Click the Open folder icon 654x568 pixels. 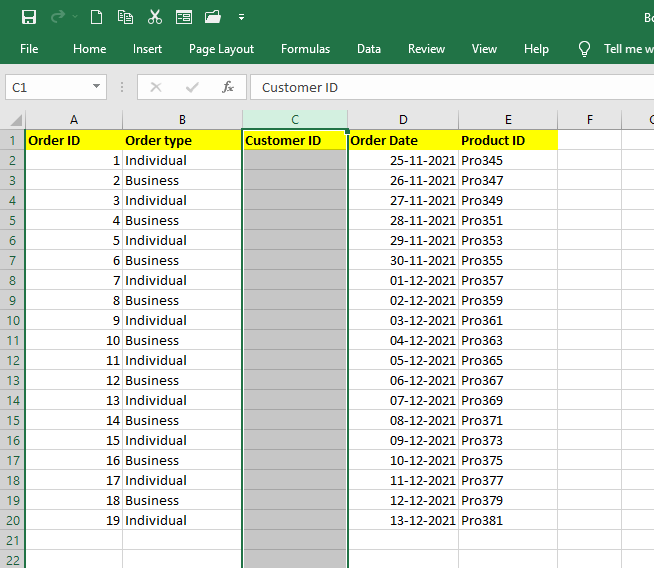[212, 17]
